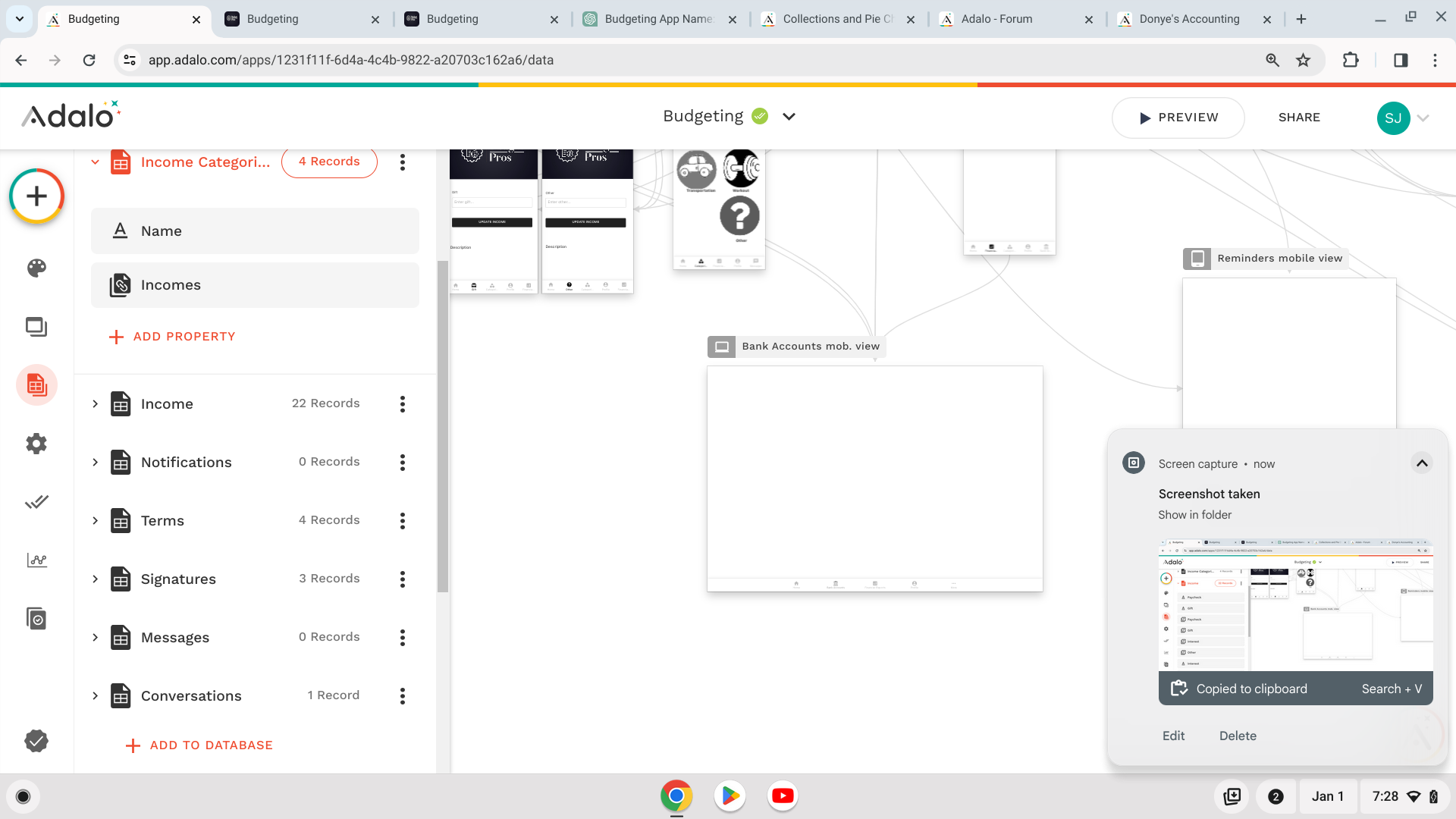Collapse the Screen capture notification
This screenshot has height=819, width=1456.
click(x=1422, y=463)
